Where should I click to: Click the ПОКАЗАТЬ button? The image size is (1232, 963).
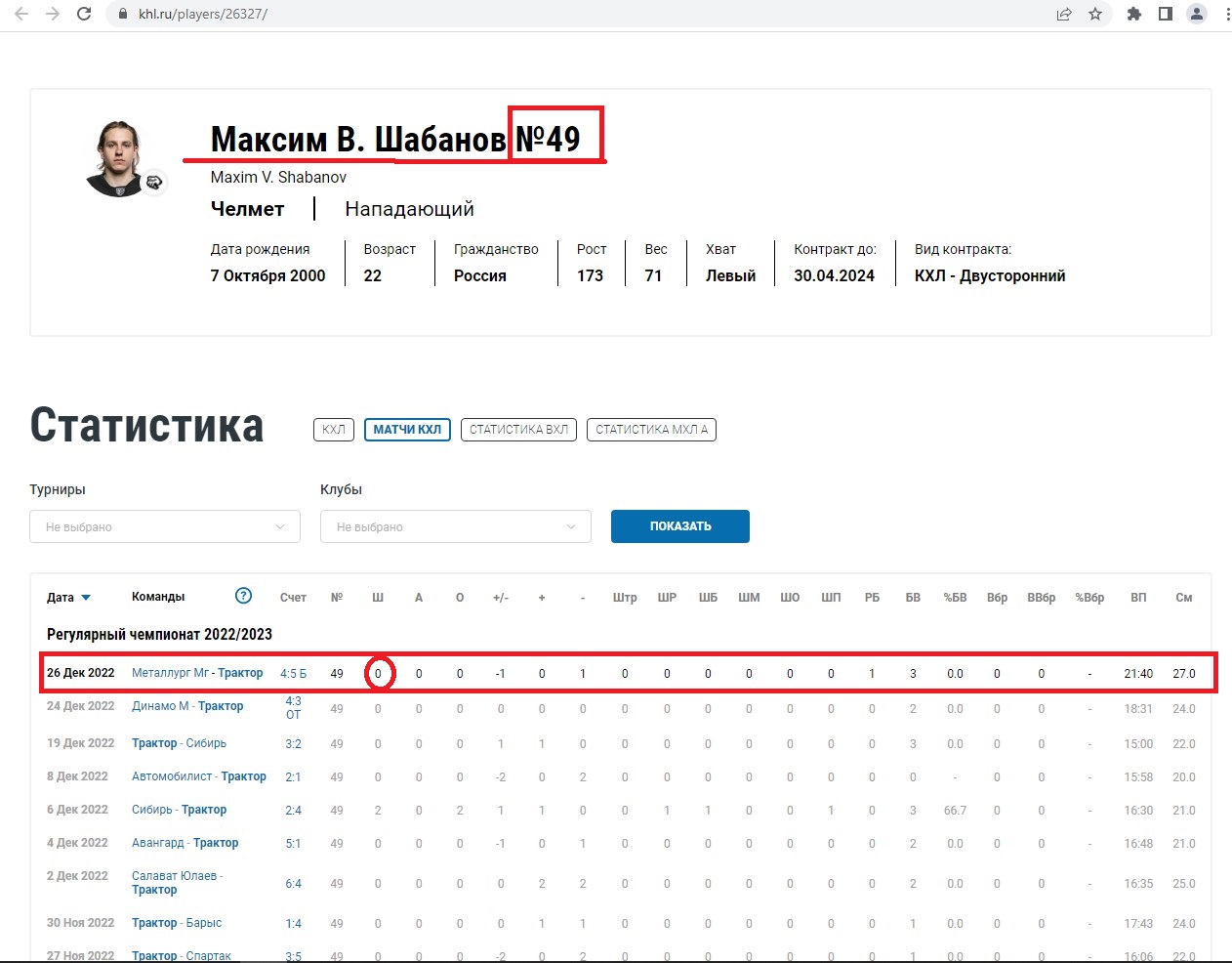coord(680,526)
